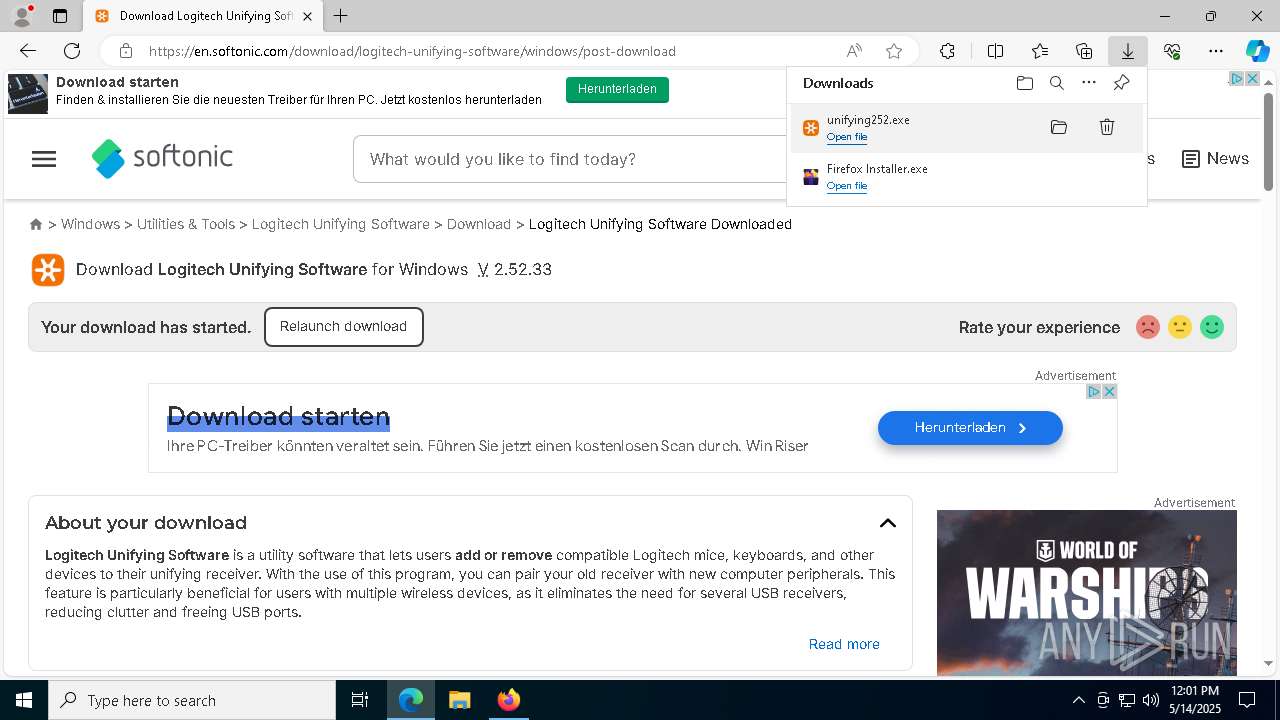Open file link for Firefox Installer.exe
1280x720 pixels.
click(x=847, y=186)
